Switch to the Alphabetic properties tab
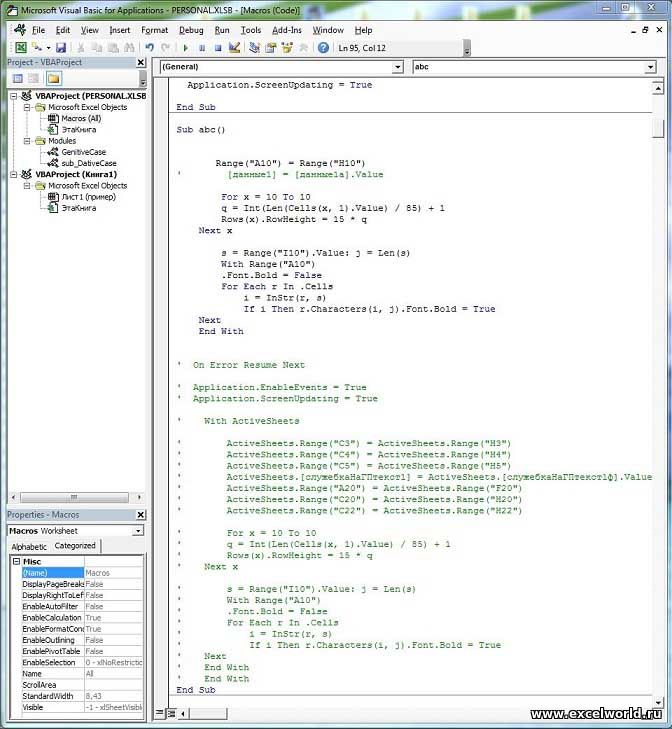The width and height of the screenshot is (672, 729). [x=29, y=546]
